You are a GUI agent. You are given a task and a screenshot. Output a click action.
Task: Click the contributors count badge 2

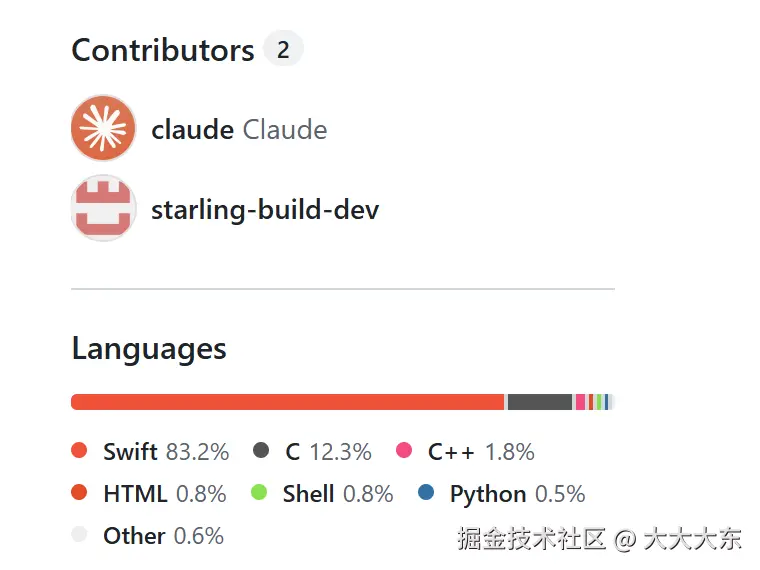pyautogui.click(x=283, y=49)
